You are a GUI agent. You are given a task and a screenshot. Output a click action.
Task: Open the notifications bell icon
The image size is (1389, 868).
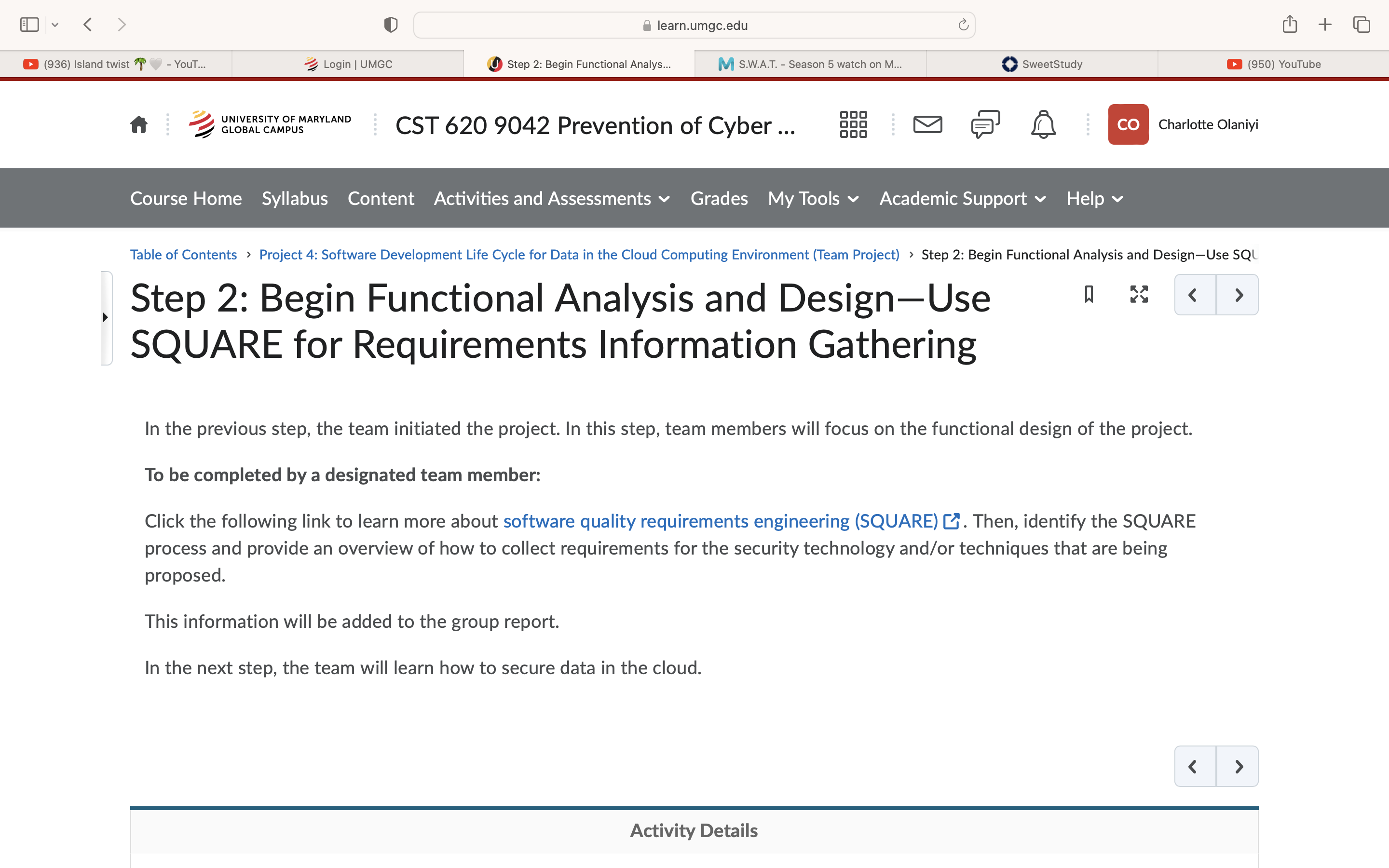point(1043,124)
